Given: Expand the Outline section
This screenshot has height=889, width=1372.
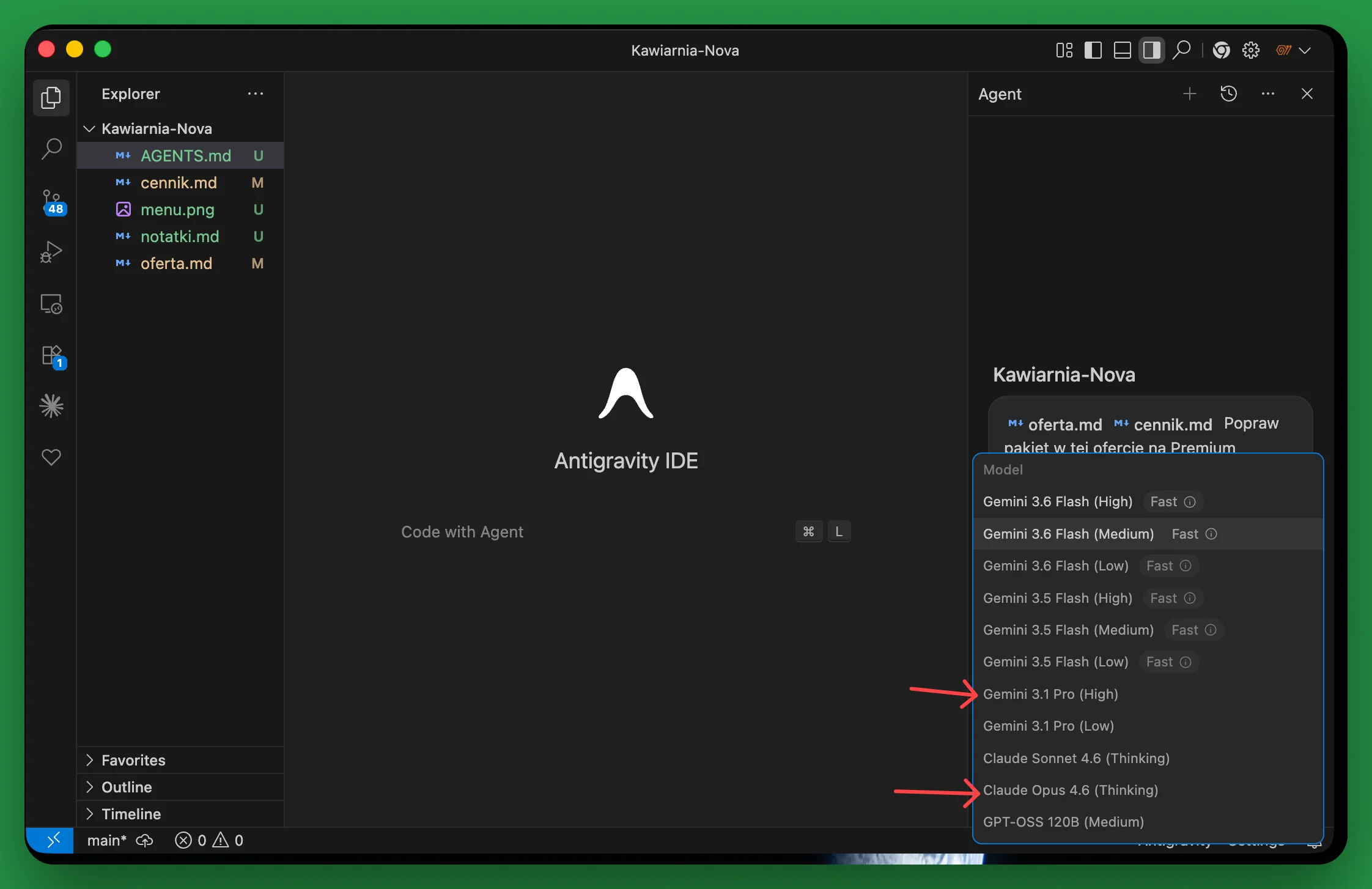Looking at the screenshot, I should [180, 787].
